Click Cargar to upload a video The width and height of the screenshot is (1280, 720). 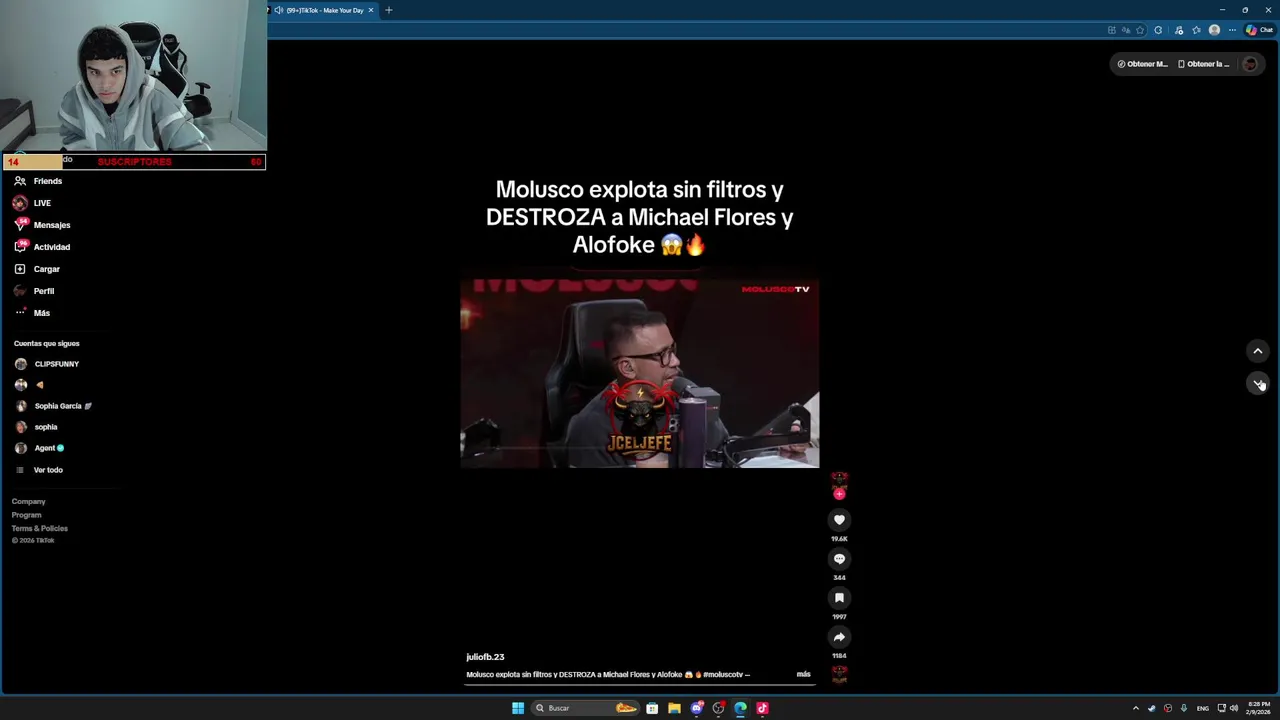click(37, 269)
